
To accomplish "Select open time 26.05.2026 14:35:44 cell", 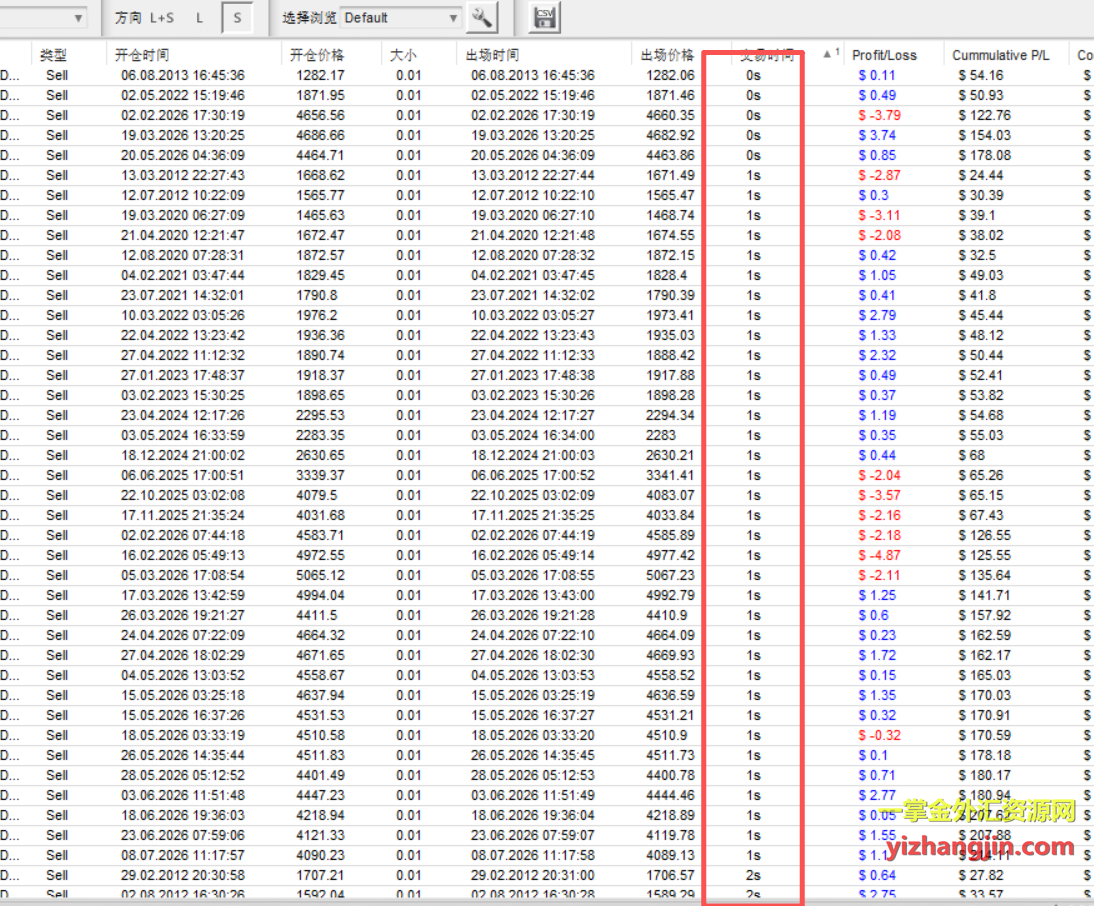I will pyautogui.click(x=183, y=755).
